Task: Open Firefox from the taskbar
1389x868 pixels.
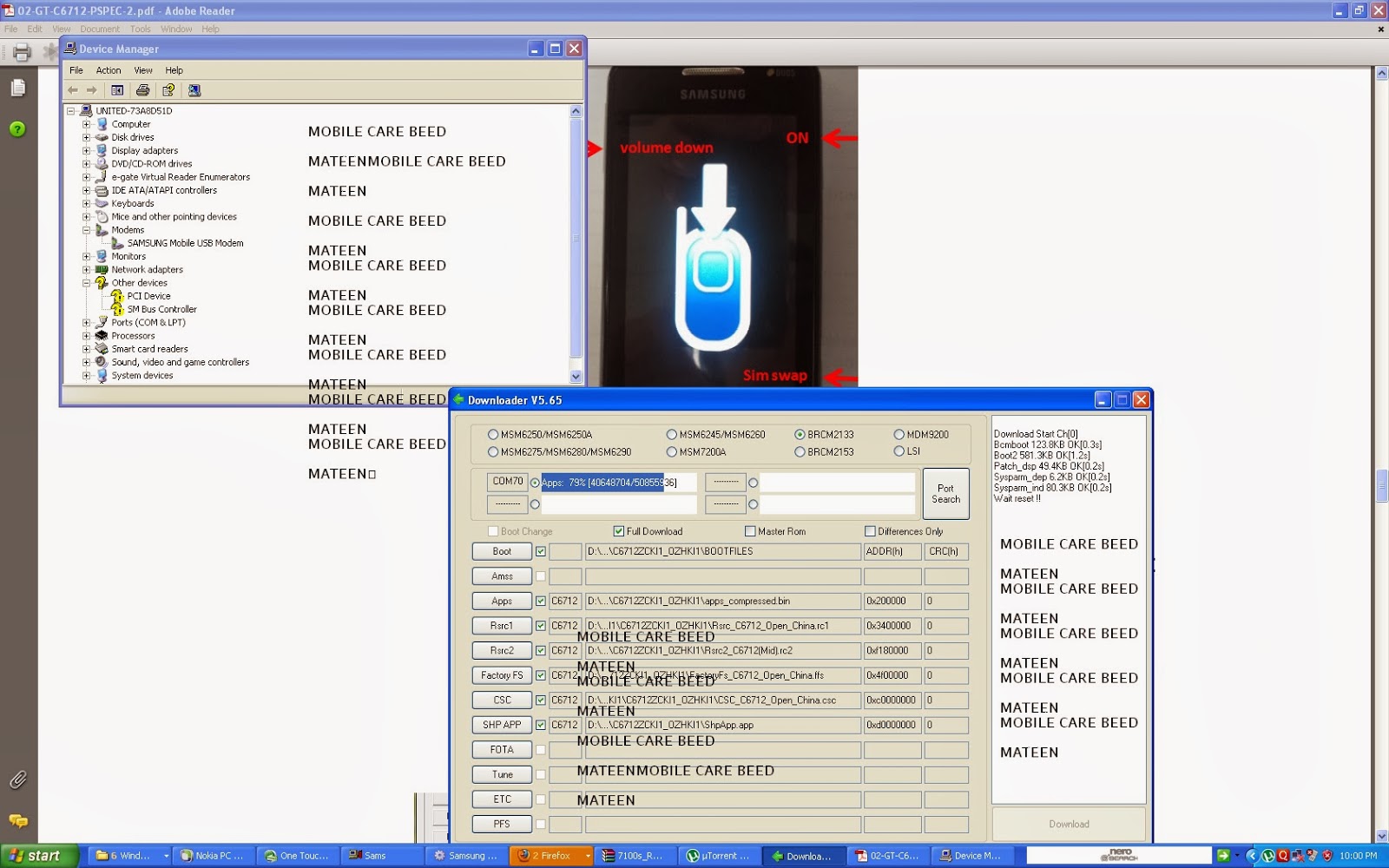Action: tap(550, 855)
